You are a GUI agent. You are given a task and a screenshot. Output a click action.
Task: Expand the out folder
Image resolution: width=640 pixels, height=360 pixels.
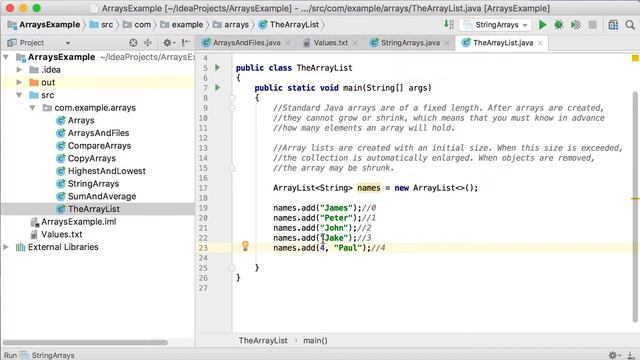(19, 82)
